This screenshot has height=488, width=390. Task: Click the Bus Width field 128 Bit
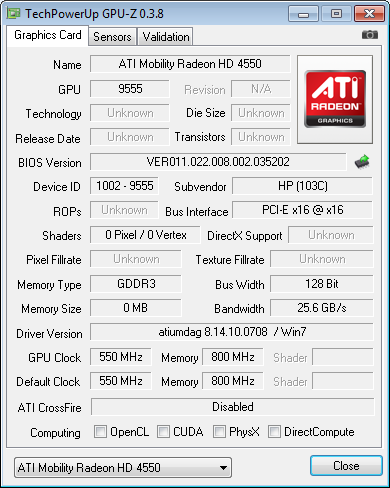(x=322, y=284)
